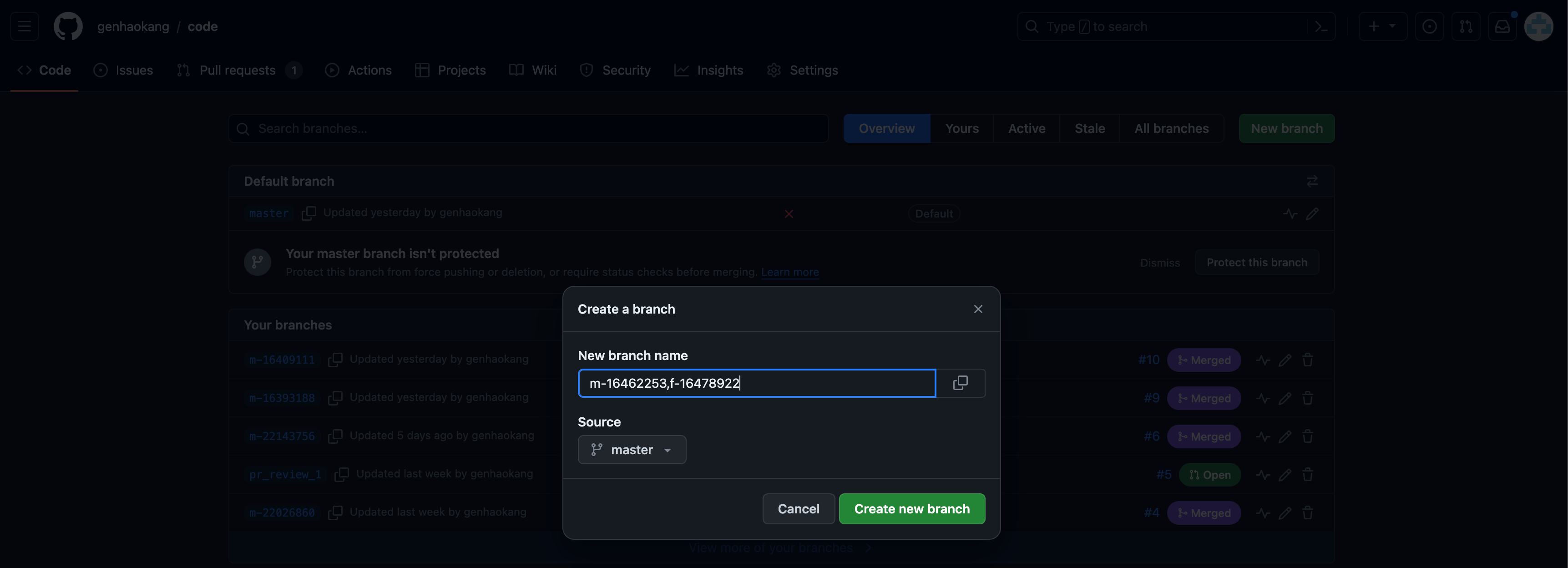Open the hamburger navigation menu
The image size is (1568, 568).
[25, 26]
